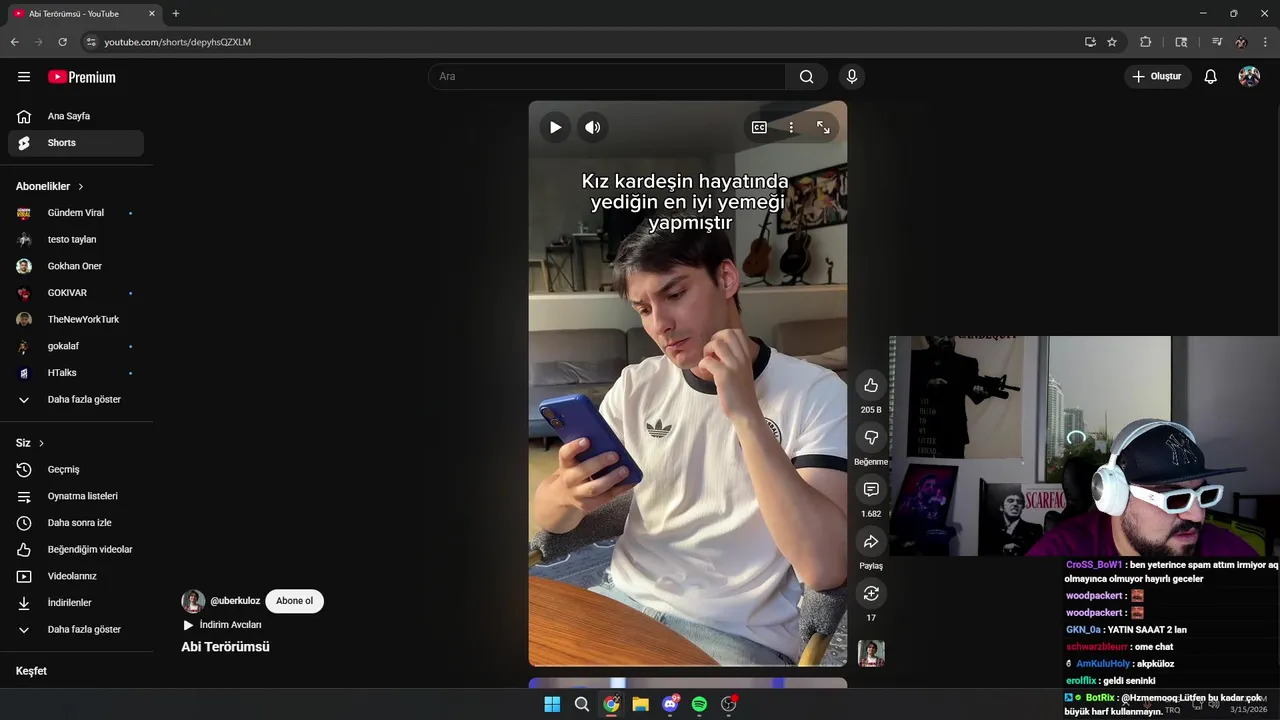Screen dimensions: 1280x720
Task: Open the notifications bell
Action: tap(1210, 77)
